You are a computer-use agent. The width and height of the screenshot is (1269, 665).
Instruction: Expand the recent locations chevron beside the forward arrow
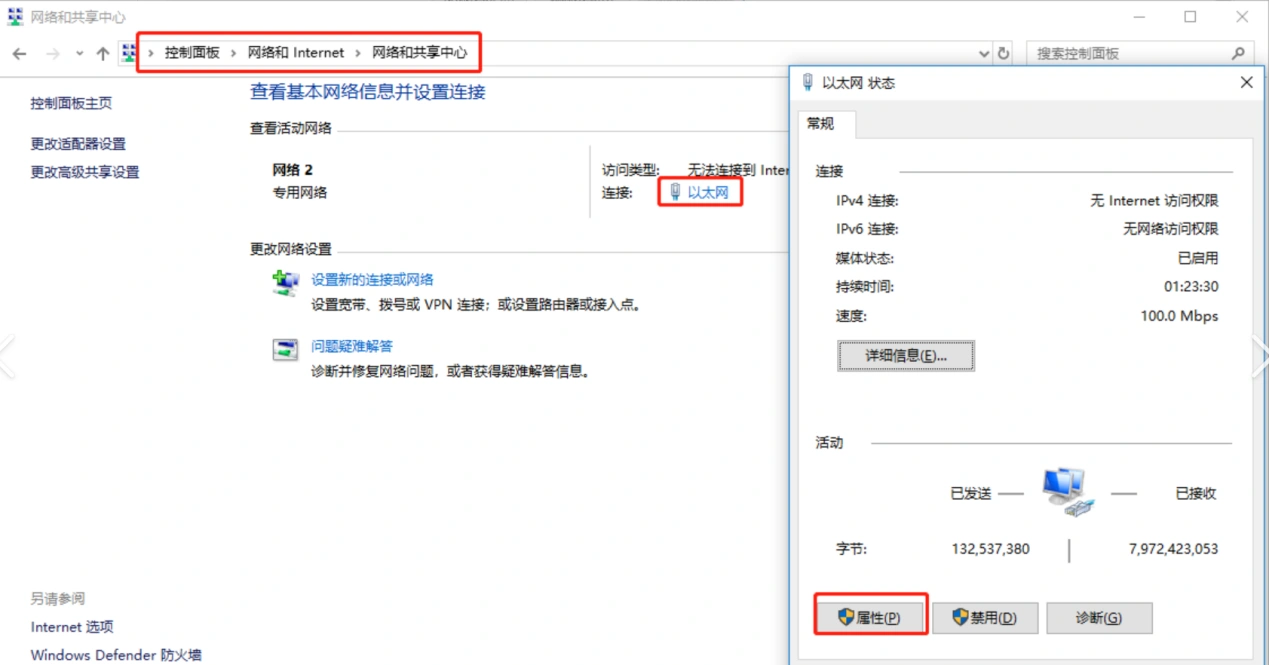(78, 53)
